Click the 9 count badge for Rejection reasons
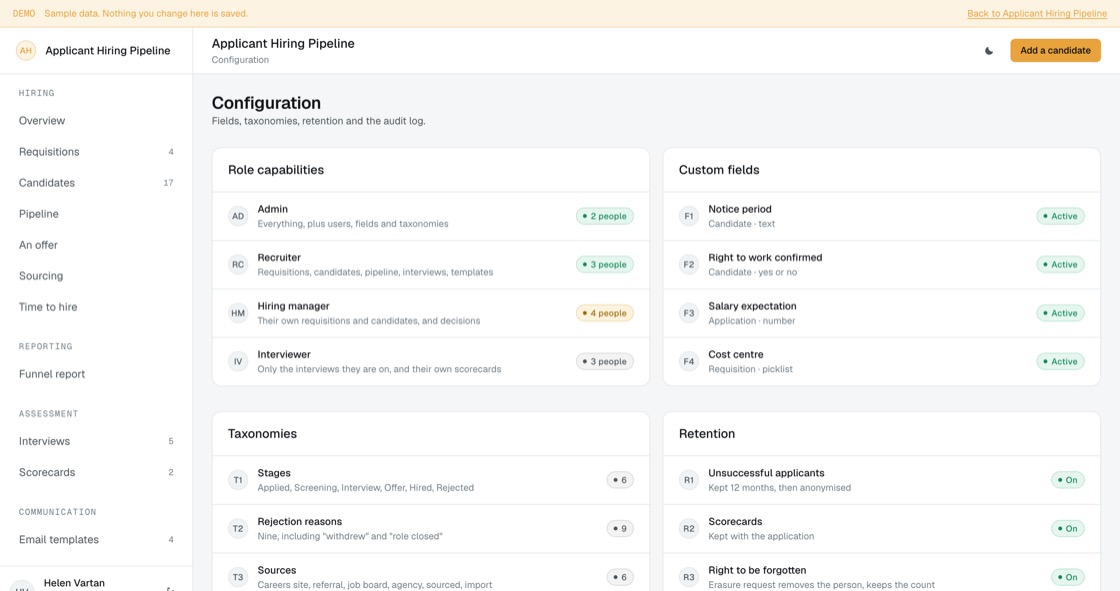This screenshot has height=591, width=1120. [x=619, y=529]
